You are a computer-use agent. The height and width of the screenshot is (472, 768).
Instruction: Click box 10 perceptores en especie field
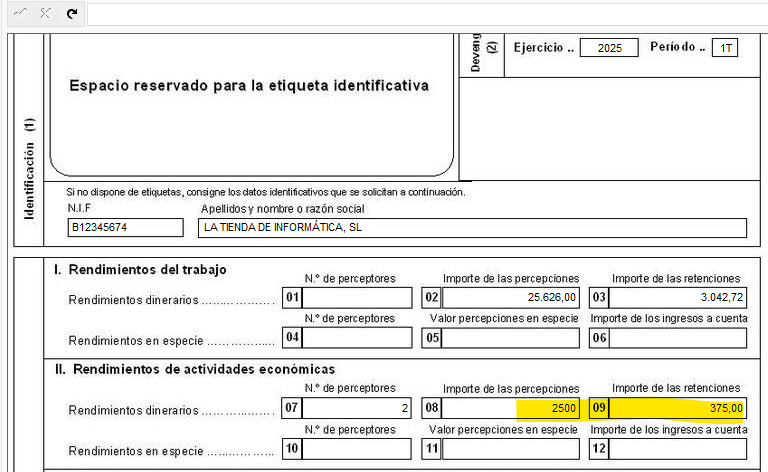pyautogui.click(x=357, y=449)
